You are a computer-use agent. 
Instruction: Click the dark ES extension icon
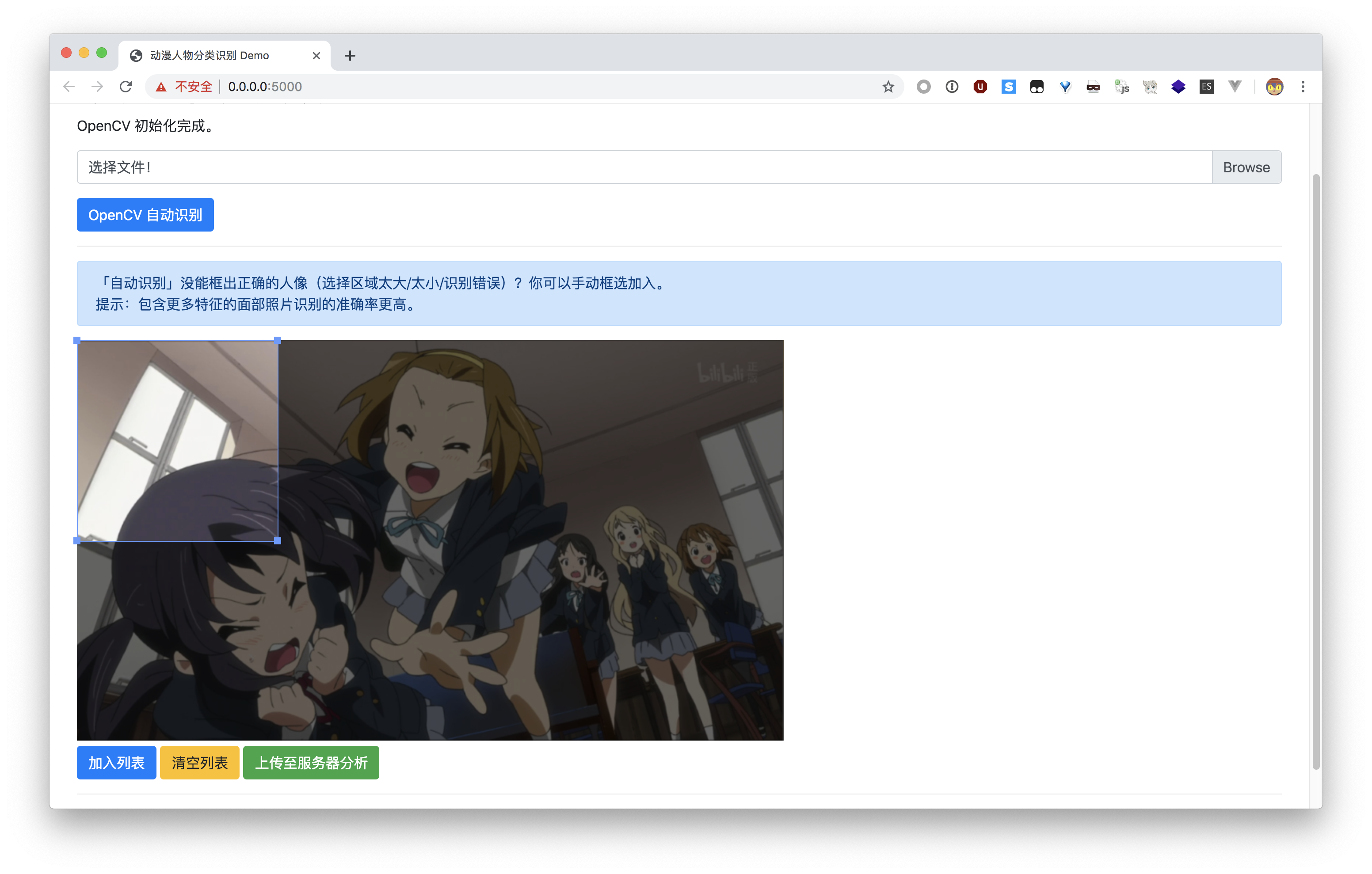(x=1206, y=87)
